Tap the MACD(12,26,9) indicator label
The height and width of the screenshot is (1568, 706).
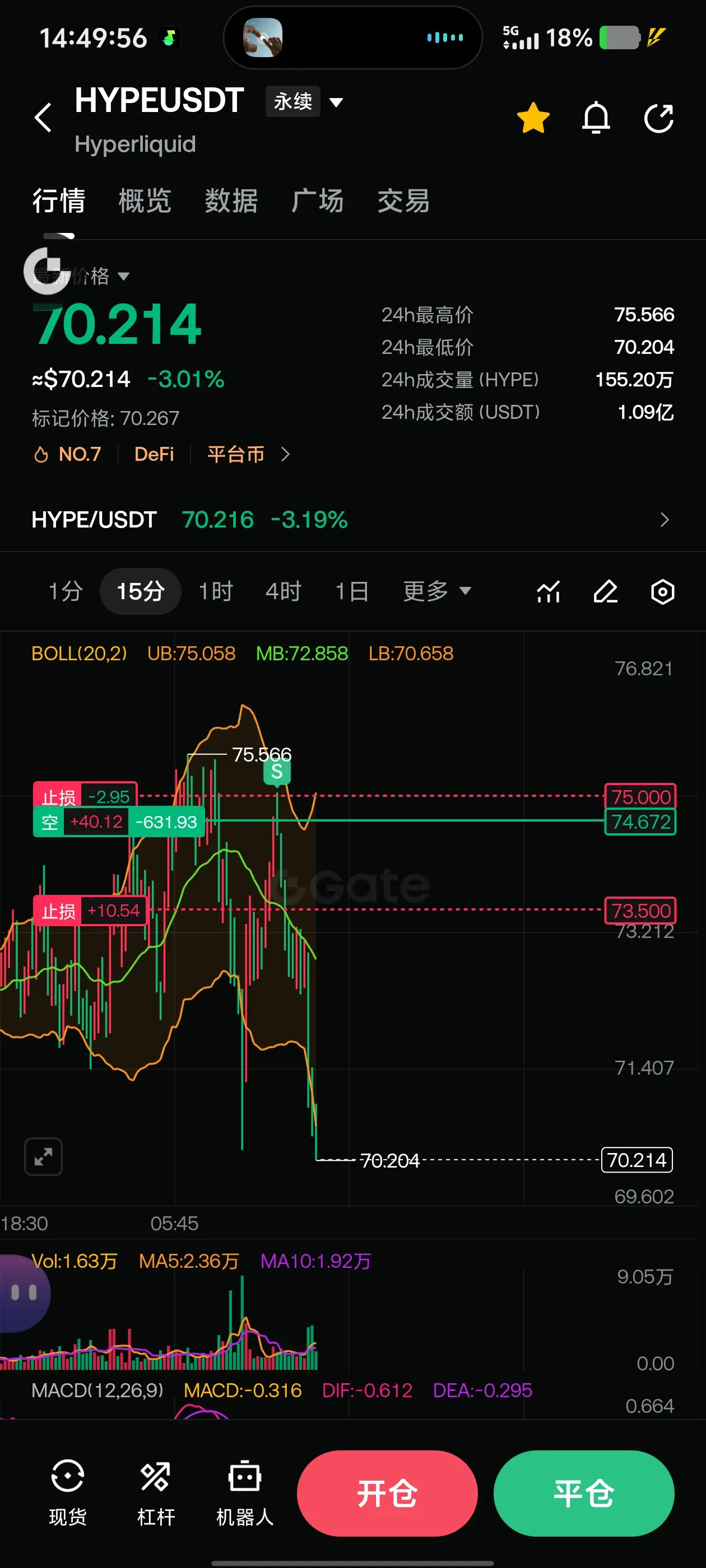tap(97, 1390)
